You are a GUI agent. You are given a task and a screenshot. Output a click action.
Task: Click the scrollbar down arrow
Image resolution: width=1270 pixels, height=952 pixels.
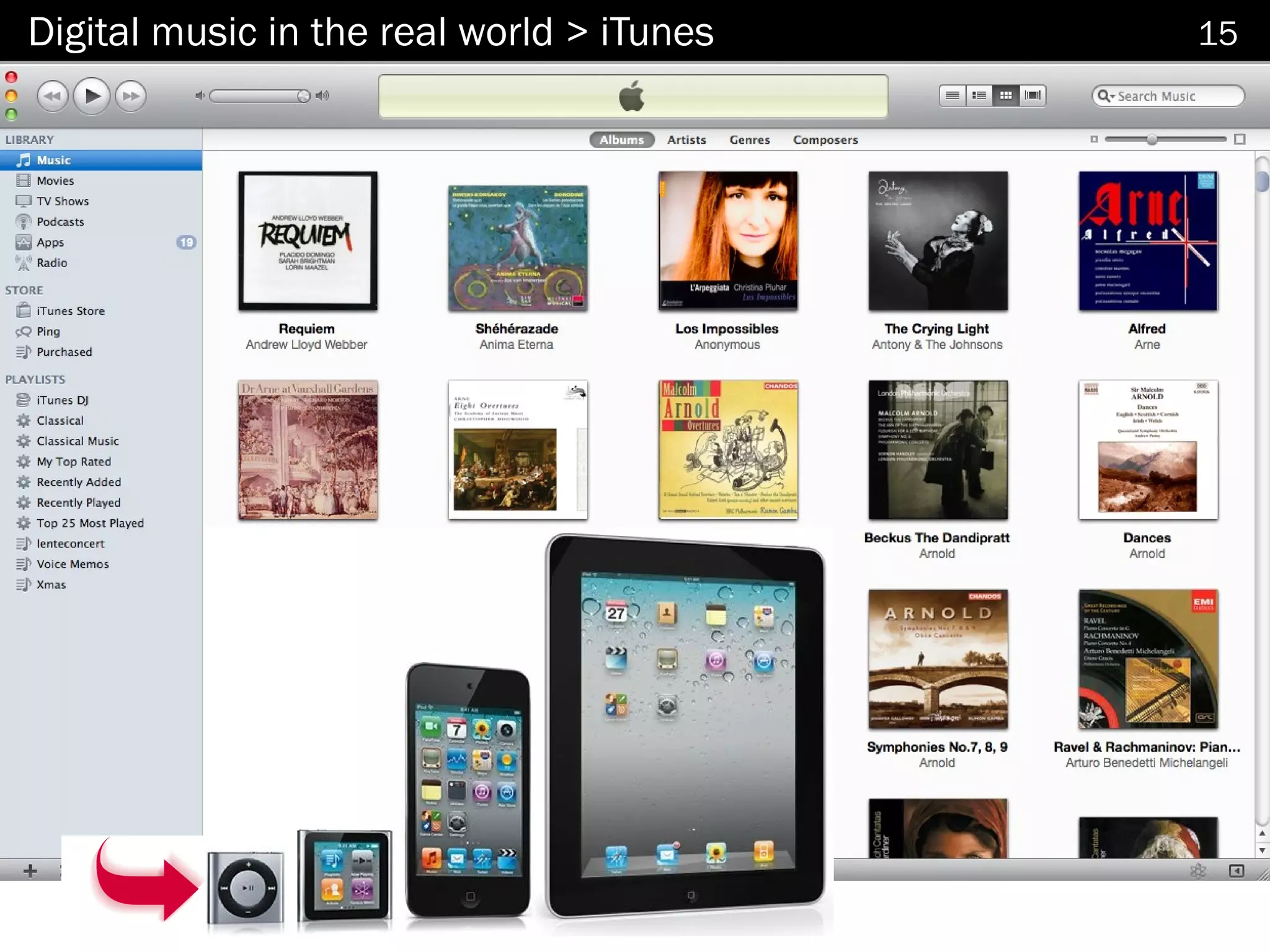tap(1262, 851)
